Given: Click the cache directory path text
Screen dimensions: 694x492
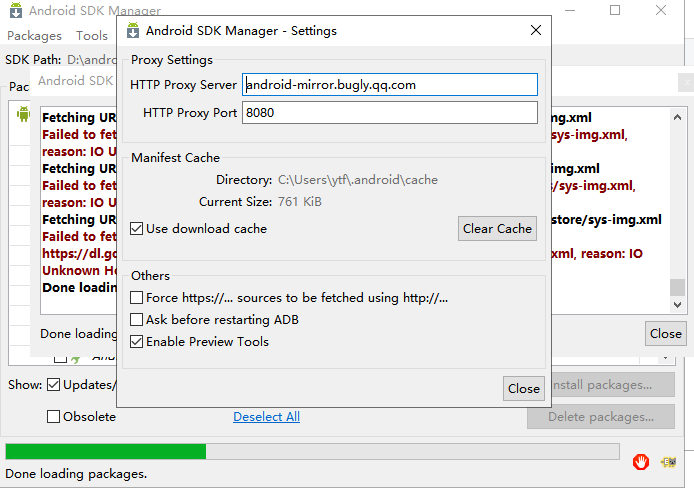Looking at the screenshot, I should [358, 180].
